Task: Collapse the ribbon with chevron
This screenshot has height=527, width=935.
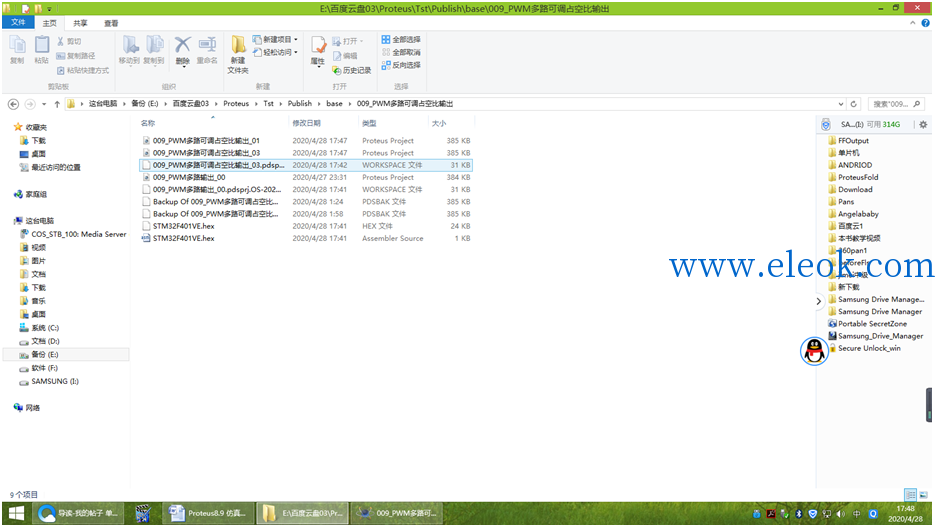Action: (912, 23)
